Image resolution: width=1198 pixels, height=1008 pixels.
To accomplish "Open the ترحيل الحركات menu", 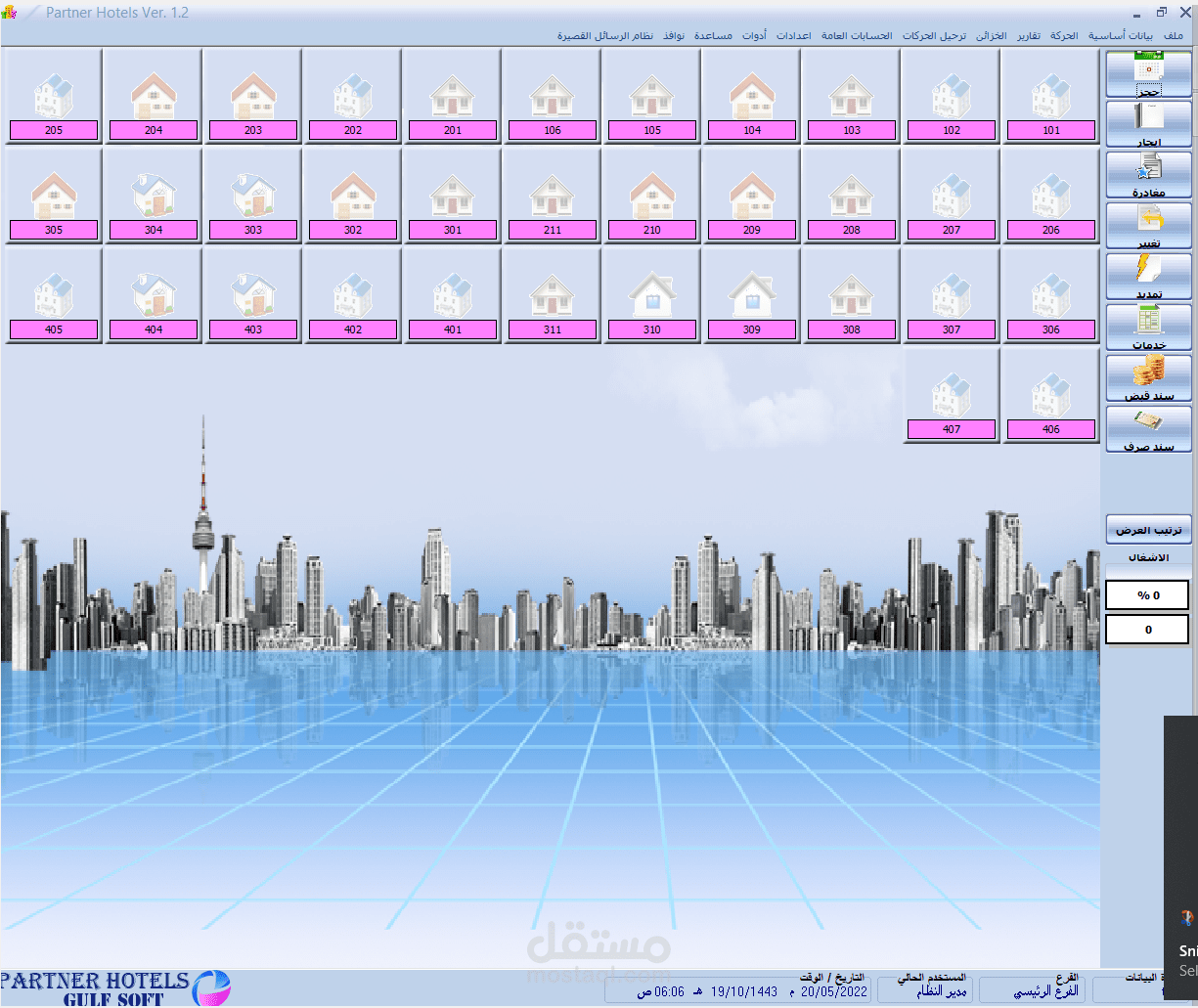I will tap(934, 36).
